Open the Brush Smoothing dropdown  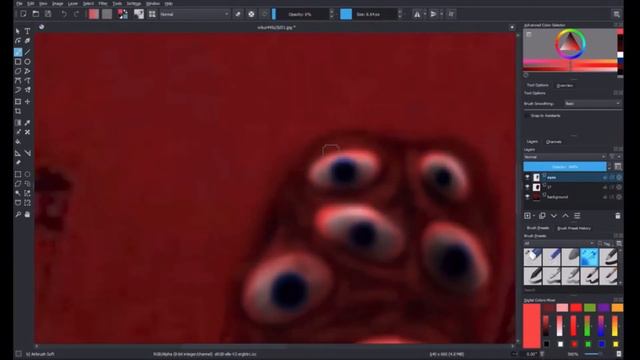[x=593, y=104]
